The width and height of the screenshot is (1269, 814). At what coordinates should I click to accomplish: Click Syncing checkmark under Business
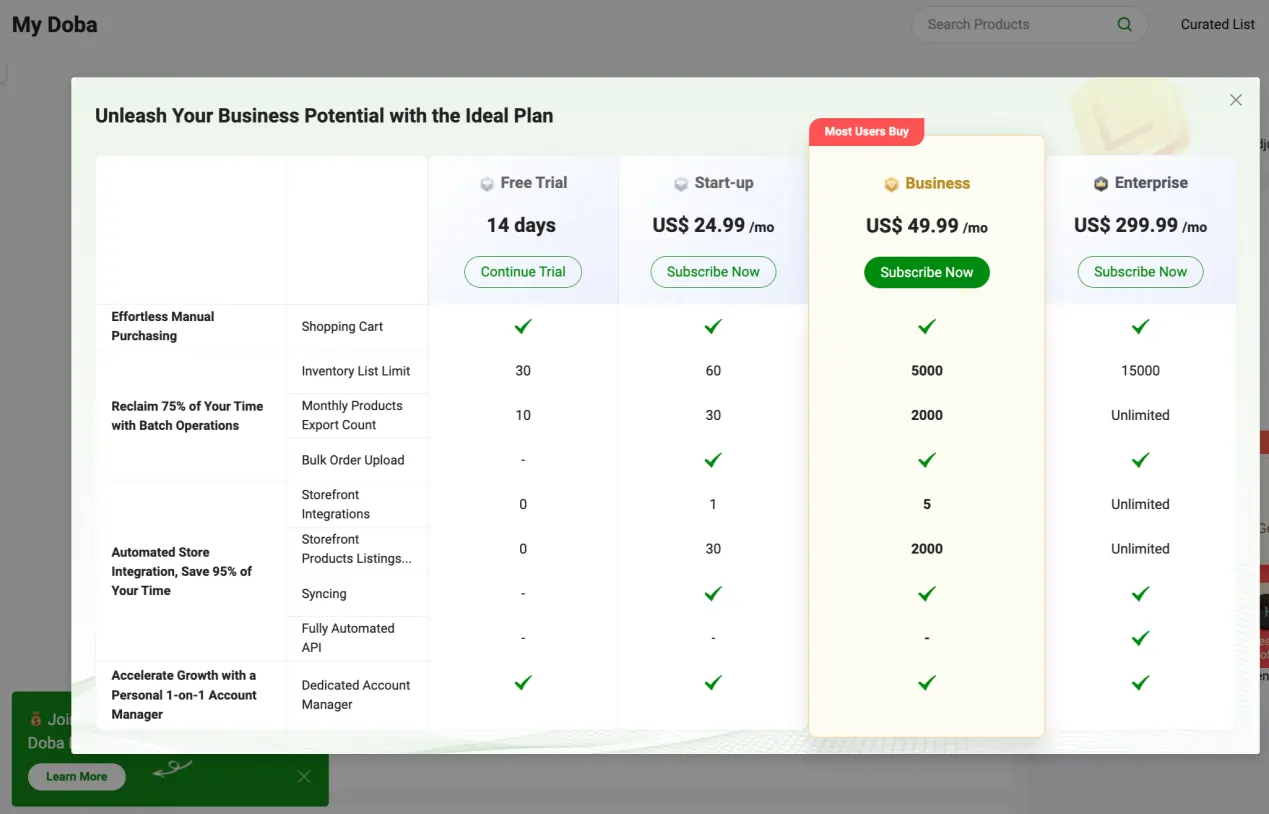pos(927,594)
